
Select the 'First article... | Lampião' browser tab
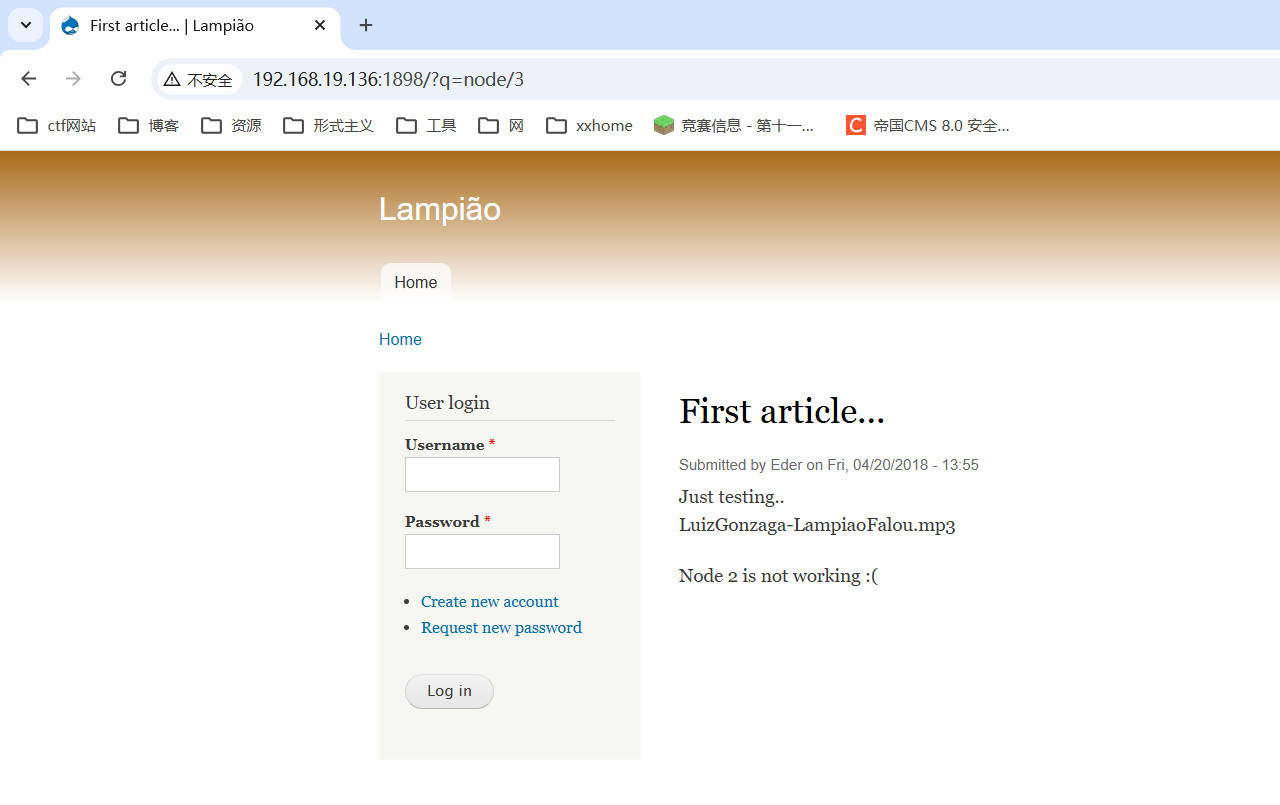(195, 26)
